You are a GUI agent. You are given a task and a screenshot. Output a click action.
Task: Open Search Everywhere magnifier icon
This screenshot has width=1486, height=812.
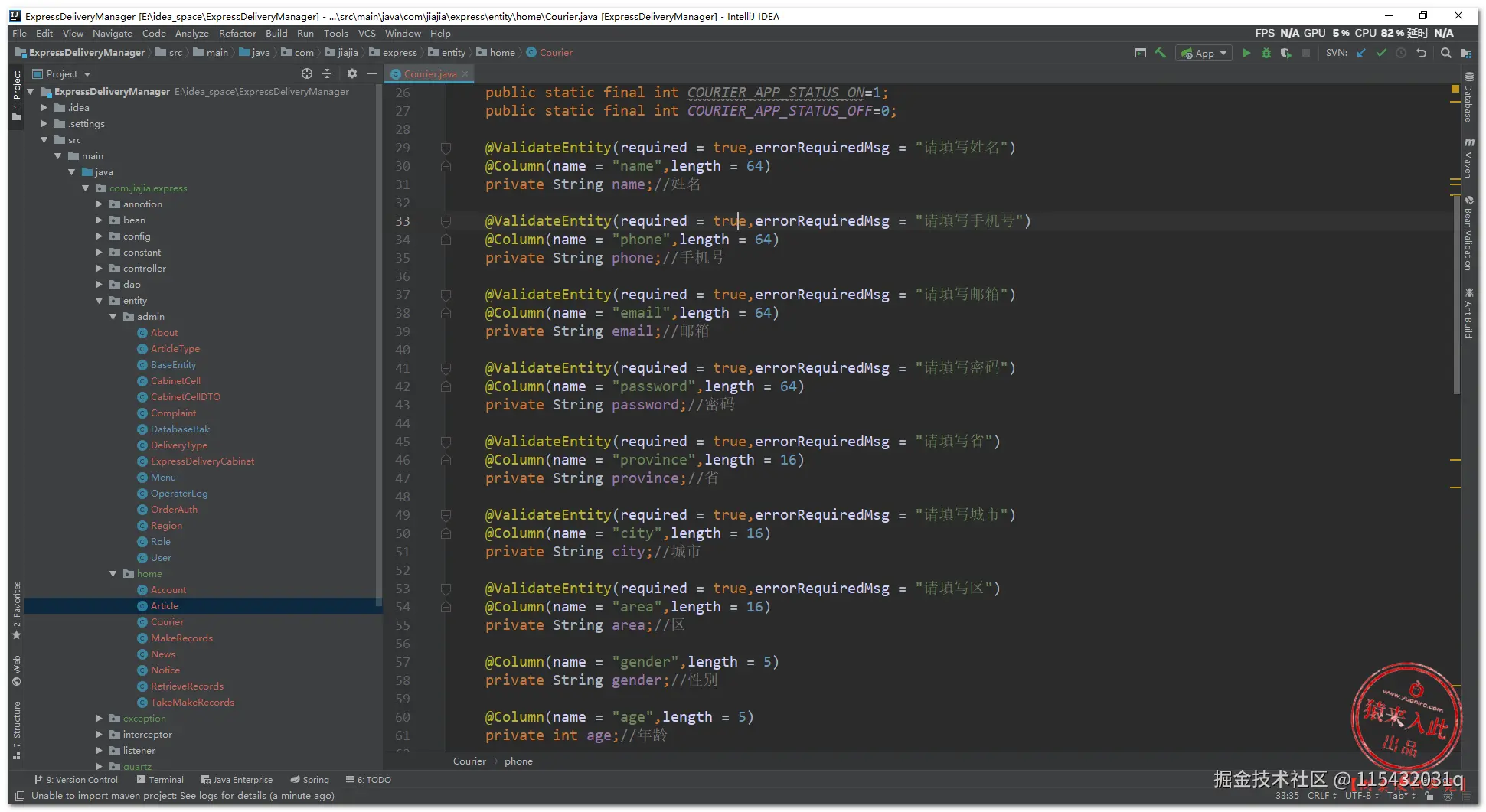1445,53
